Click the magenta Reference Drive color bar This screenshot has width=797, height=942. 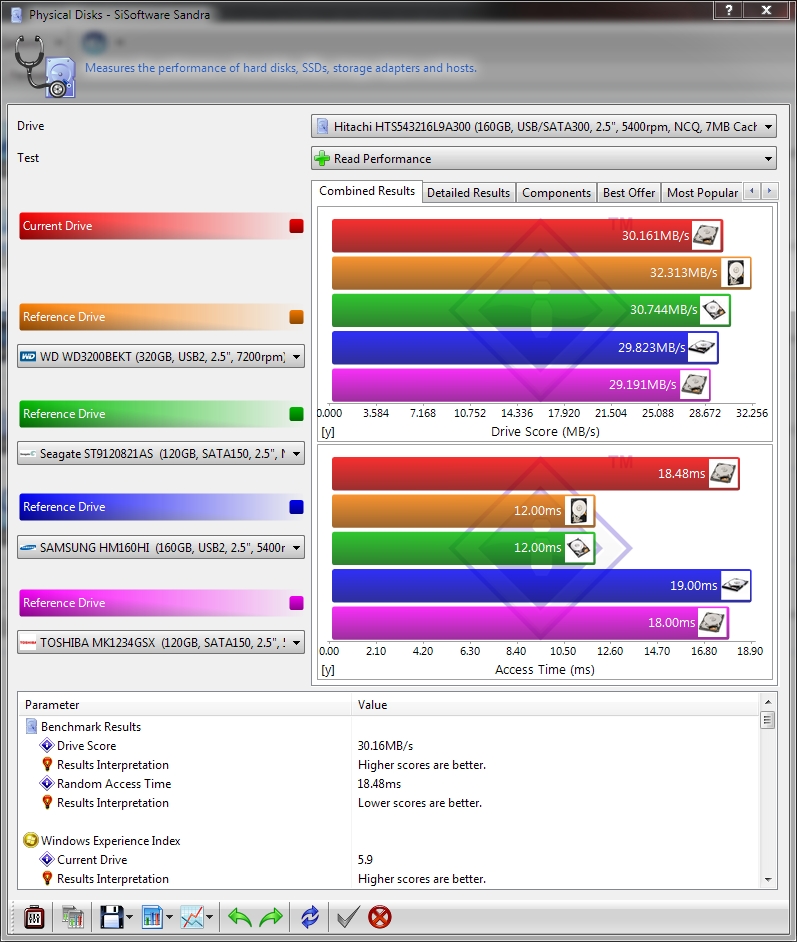click(x=162, y=603)
